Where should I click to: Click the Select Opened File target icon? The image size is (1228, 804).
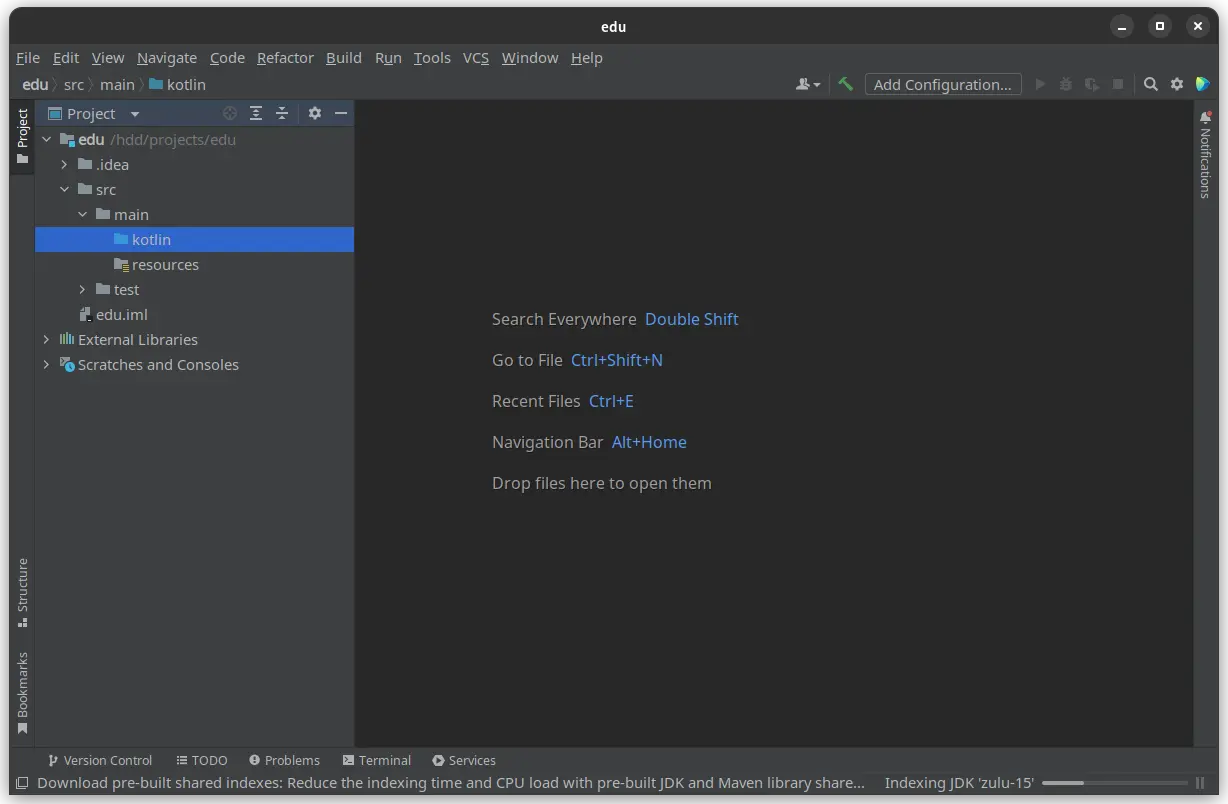[x=230, y=114]
